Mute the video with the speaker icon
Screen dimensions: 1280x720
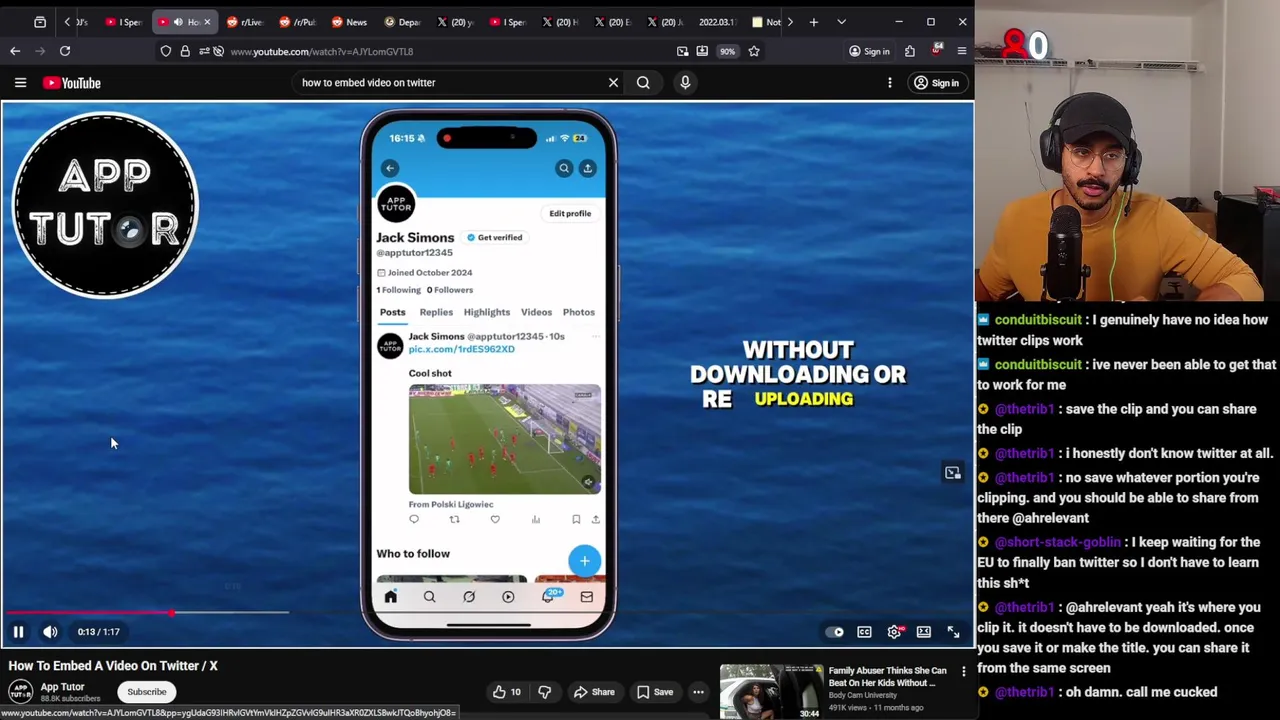[x=50, y=632]
